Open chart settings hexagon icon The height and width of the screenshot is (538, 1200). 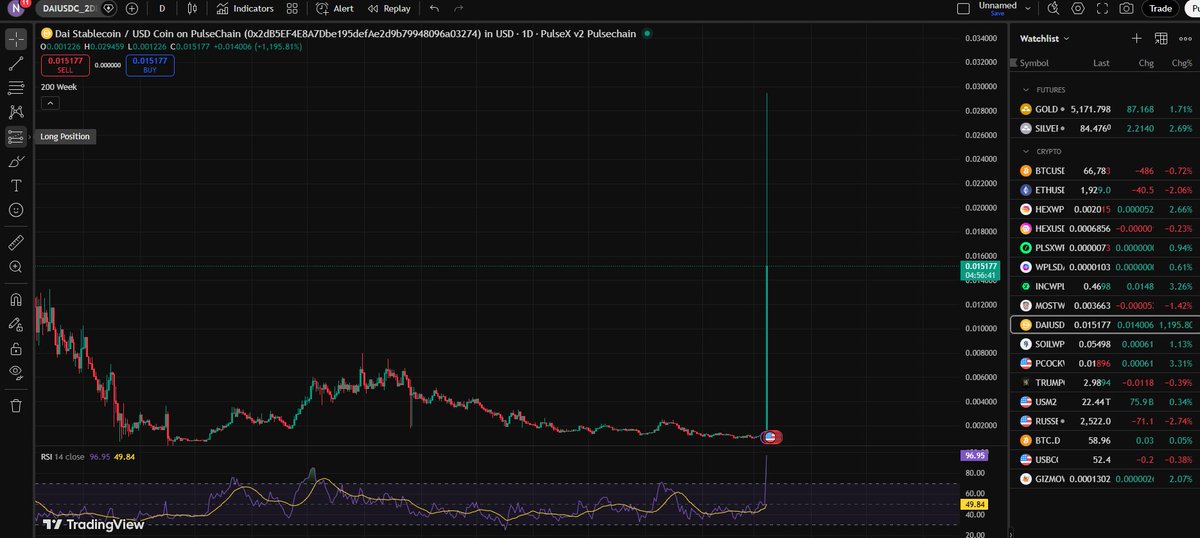tap(1078, 8)
